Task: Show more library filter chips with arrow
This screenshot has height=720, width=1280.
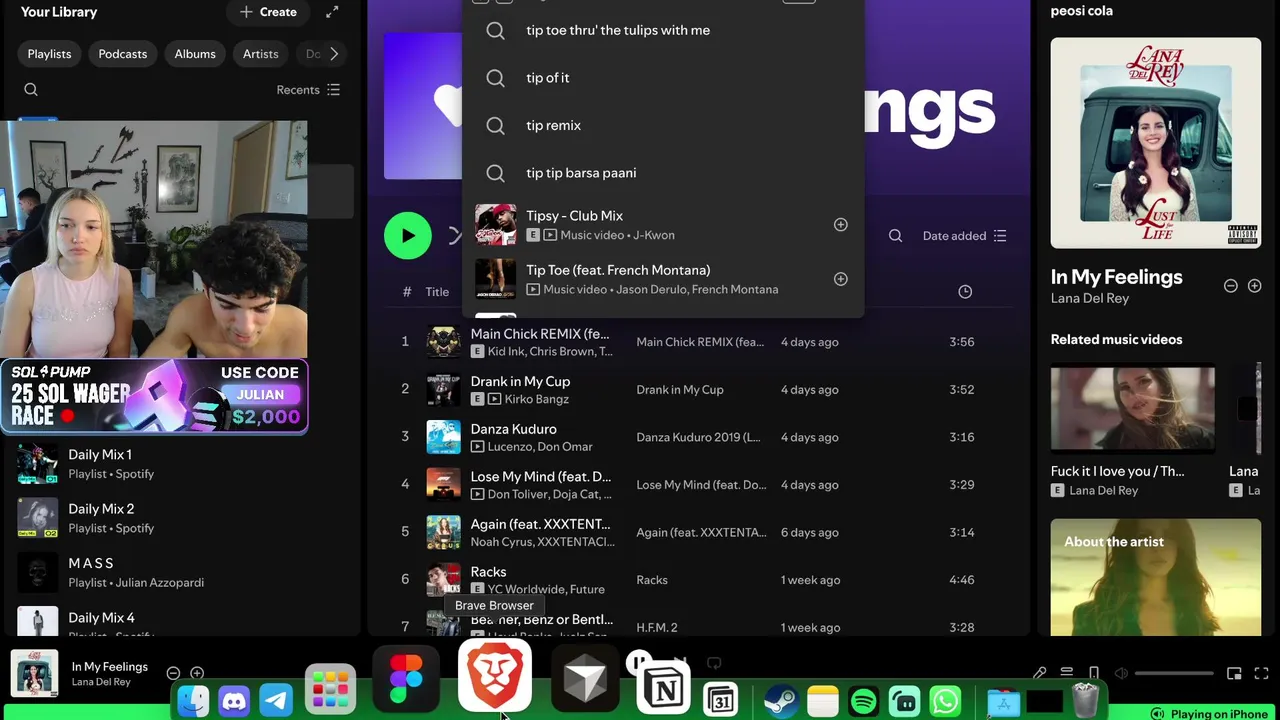Action: pos(334,54)
